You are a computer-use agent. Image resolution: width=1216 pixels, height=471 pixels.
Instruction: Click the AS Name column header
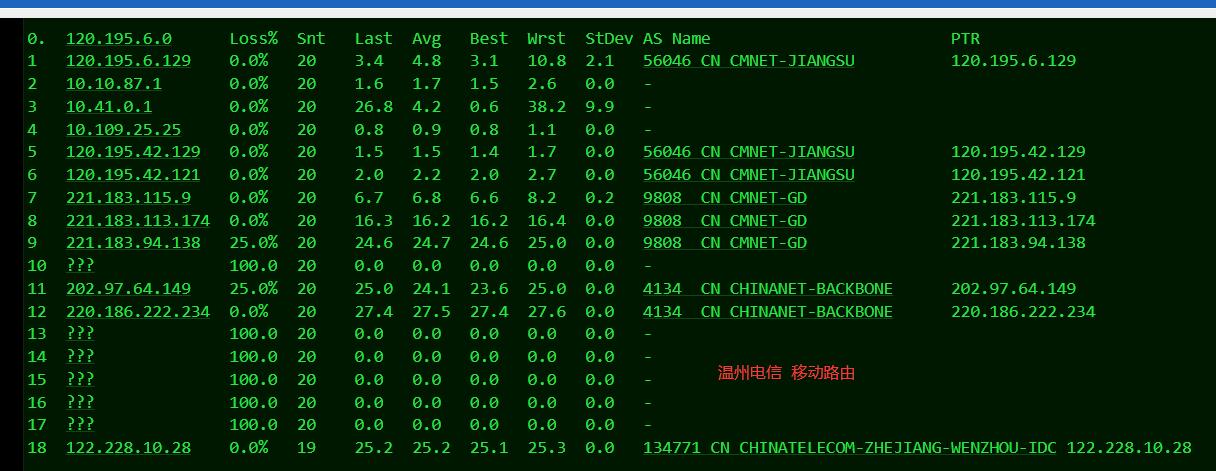(677, 38)
